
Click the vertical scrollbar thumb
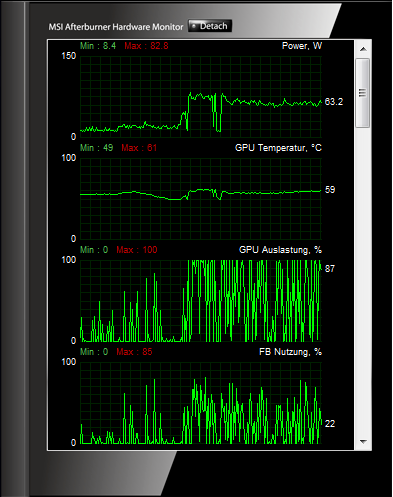pyautogui.click(x=363, y=93)
